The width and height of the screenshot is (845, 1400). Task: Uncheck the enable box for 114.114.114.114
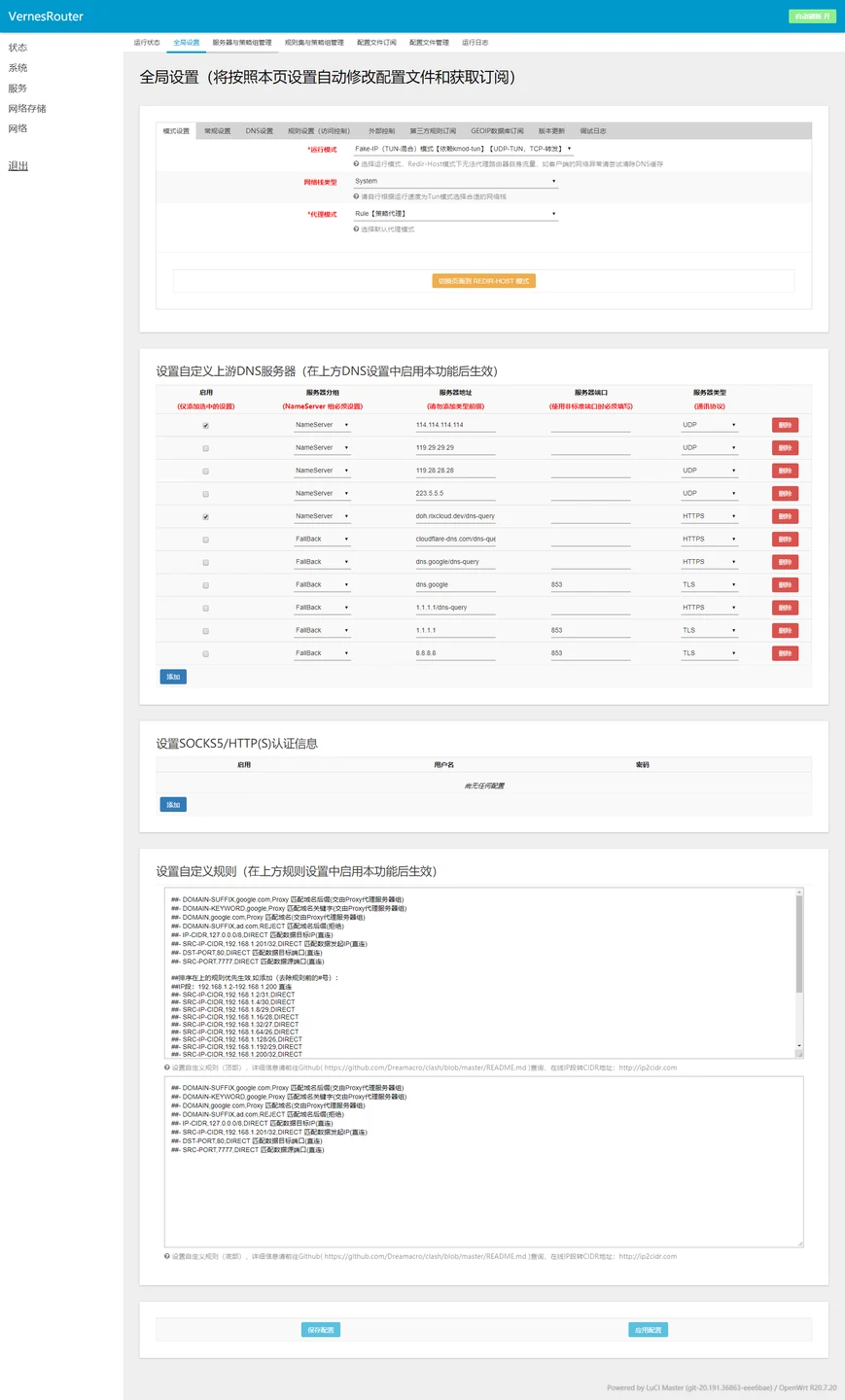point(205,426)
